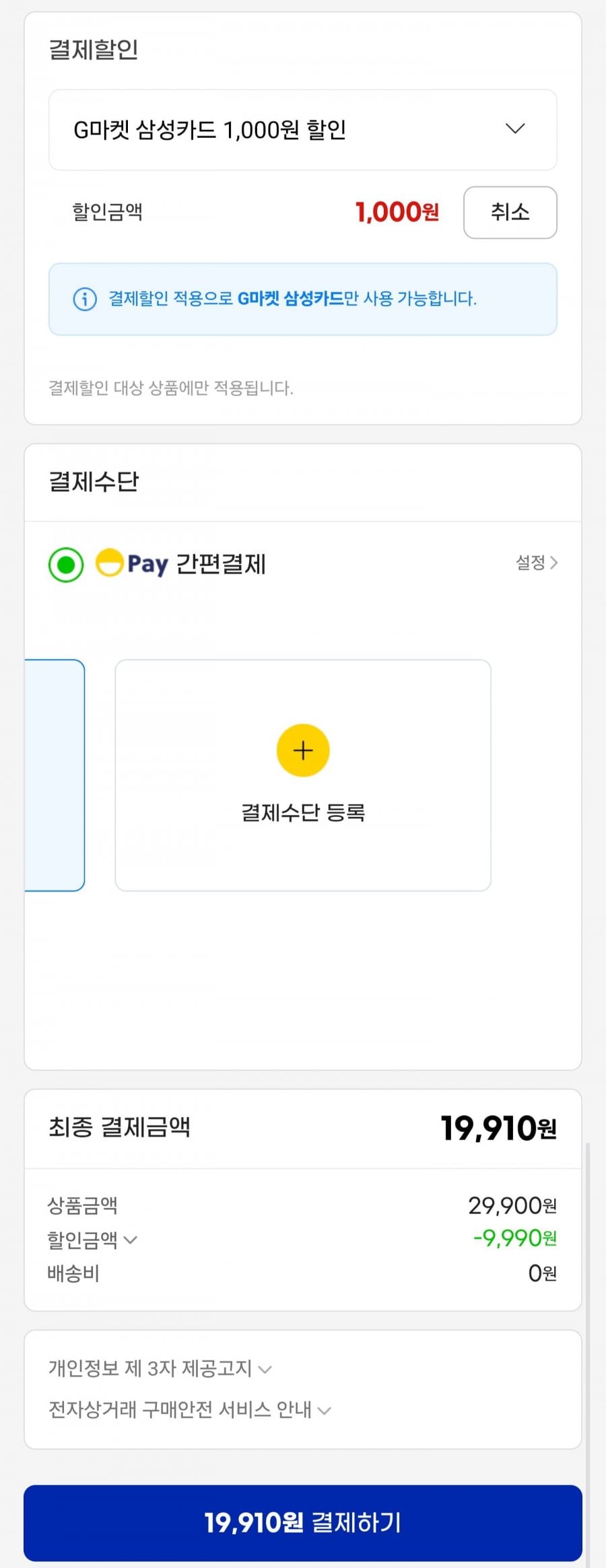Click the bold G마켓 삼성카드 notice text

(290, 299)
